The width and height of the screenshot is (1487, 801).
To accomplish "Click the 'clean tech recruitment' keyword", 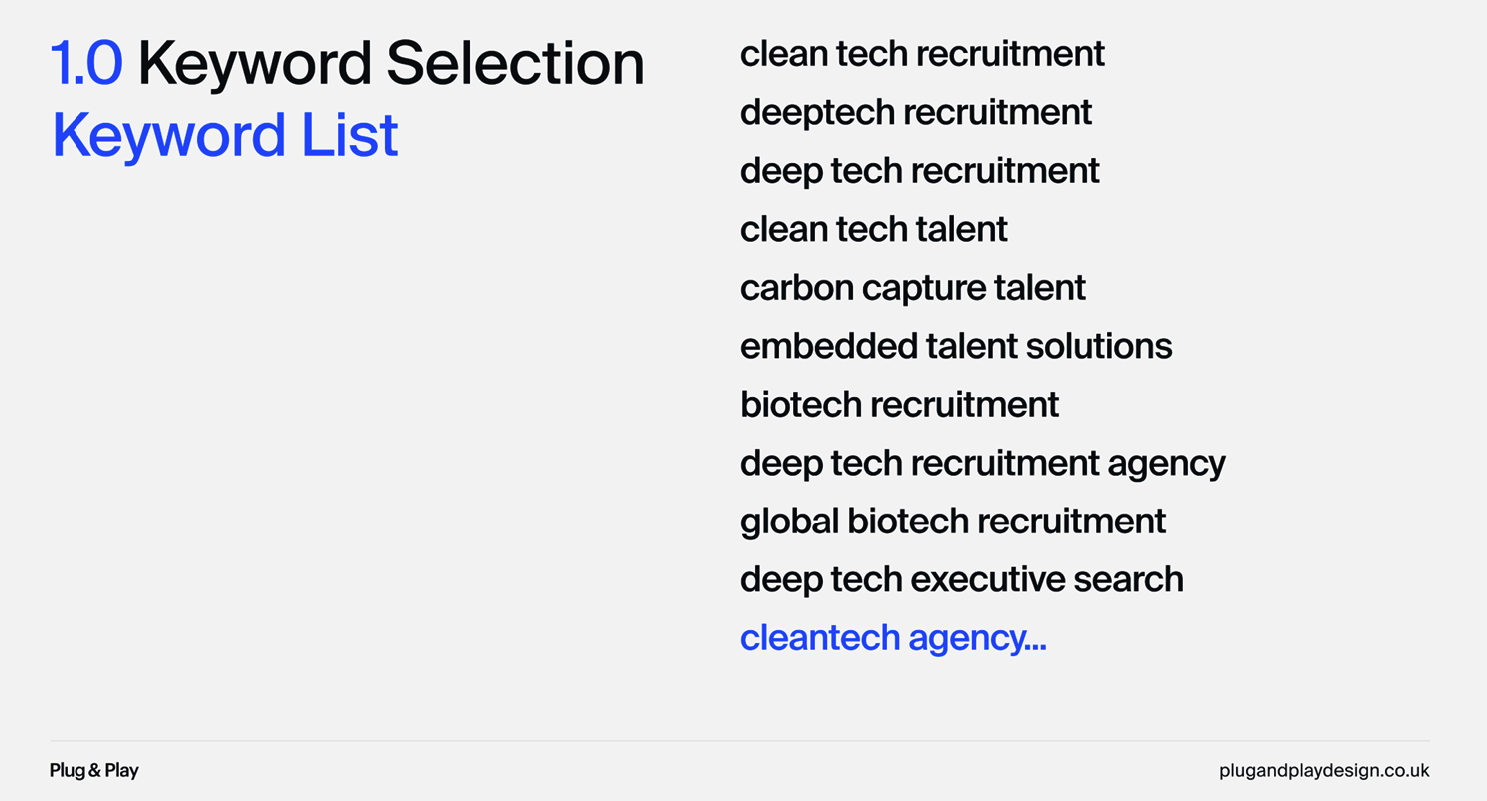I will click(922, 53).
